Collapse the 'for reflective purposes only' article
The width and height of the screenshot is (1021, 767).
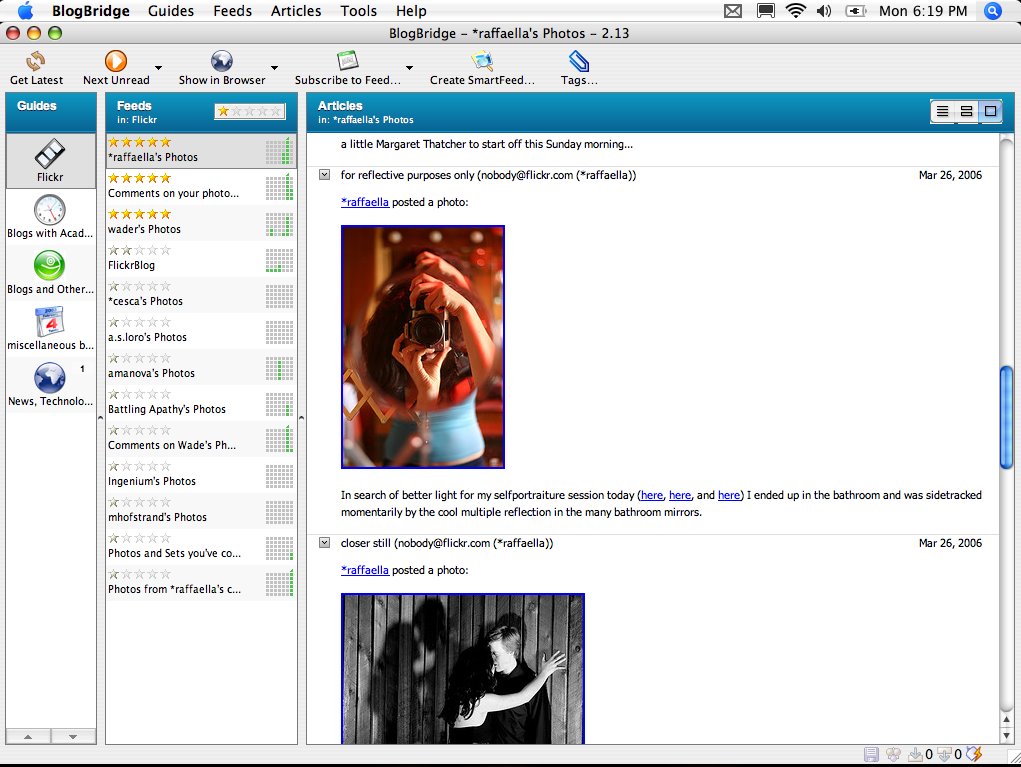click(x=324, y=174)
